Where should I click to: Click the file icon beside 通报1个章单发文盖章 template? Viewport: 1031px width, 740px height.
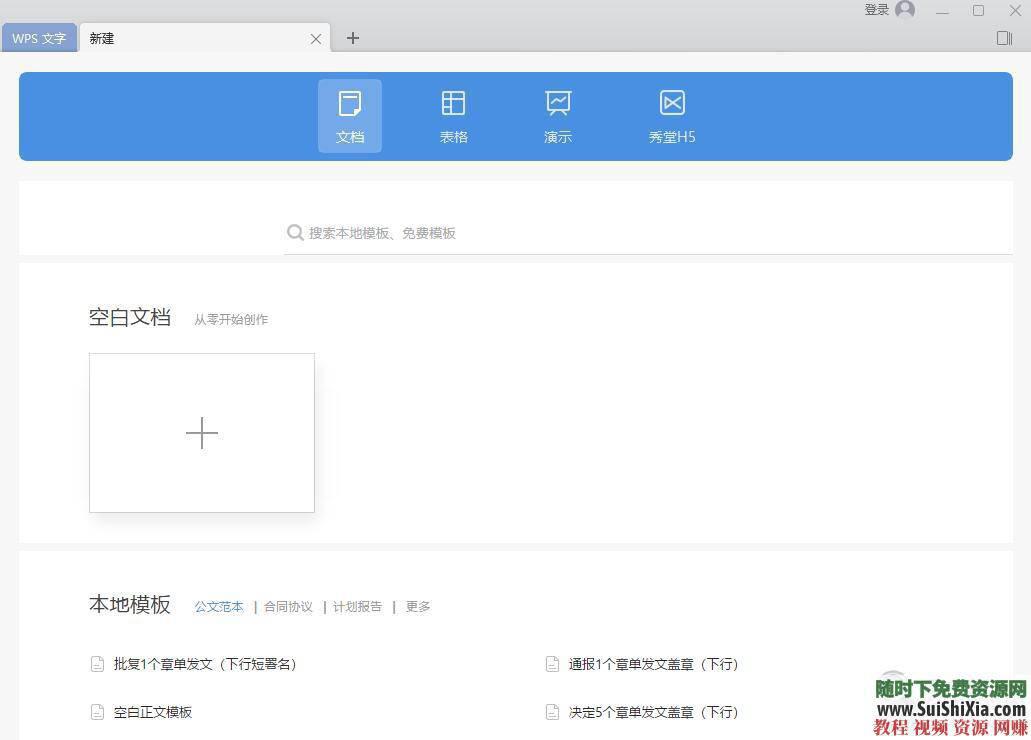[x=553, y=663]
